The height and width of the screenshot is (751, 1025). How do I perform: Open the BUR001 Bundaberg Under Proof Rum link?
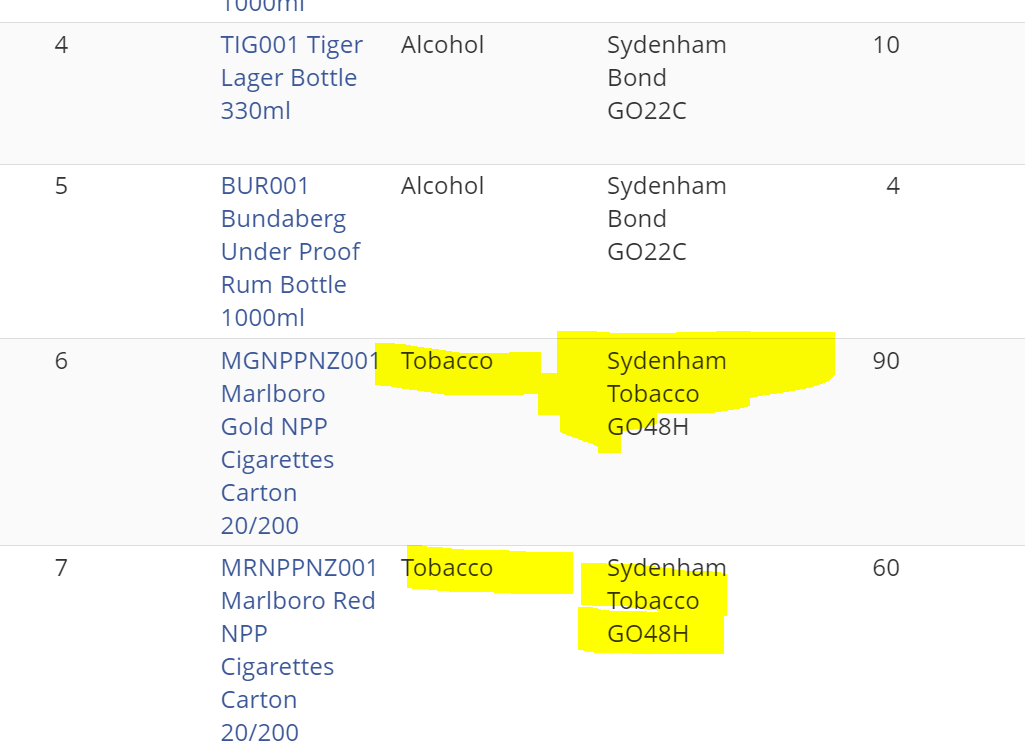[290, 252]
